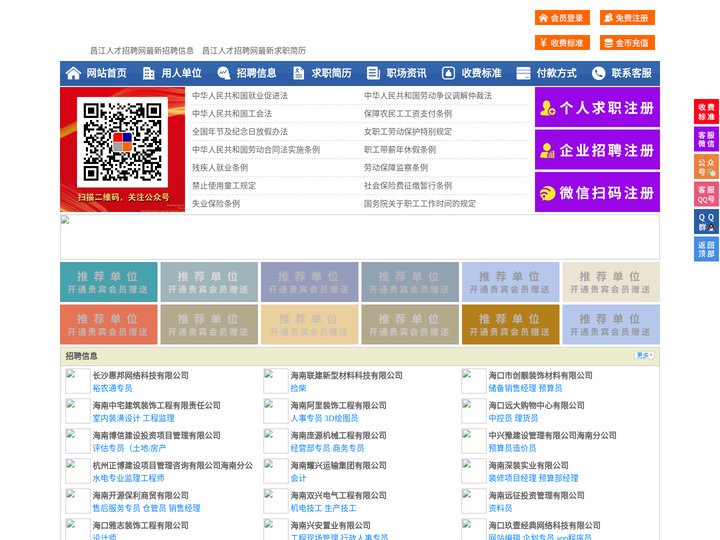Open 职工带薪年休假条例 link
Viewport: 720px width, 540px height.
coord(400,150)
